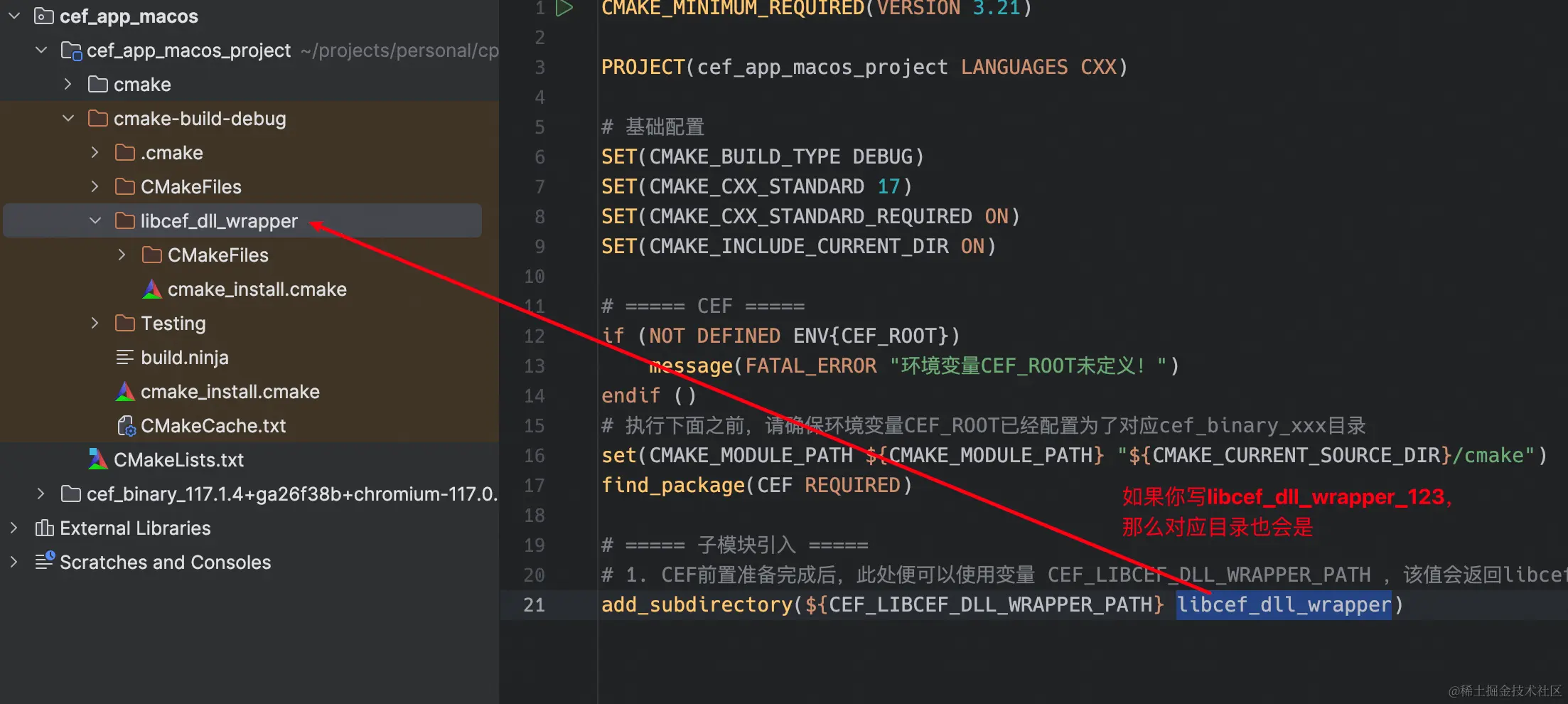This screenshot has height=704, width=1568.
Task: Collapse the cef_app_macos root node
Action: (x=14, y=16)
